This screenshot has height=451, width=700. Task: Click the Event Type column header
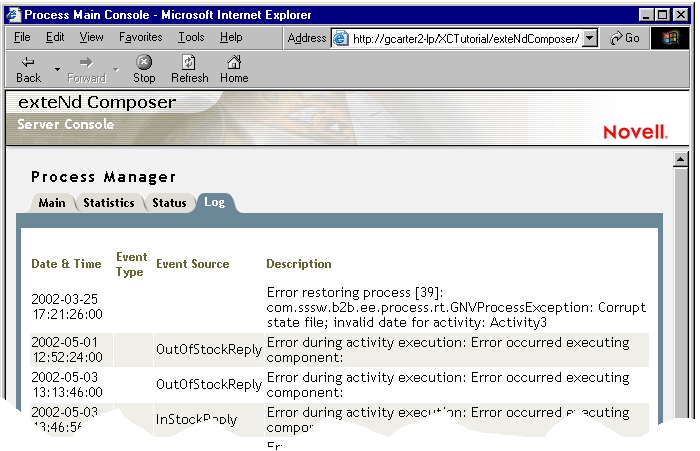[131, 264]
